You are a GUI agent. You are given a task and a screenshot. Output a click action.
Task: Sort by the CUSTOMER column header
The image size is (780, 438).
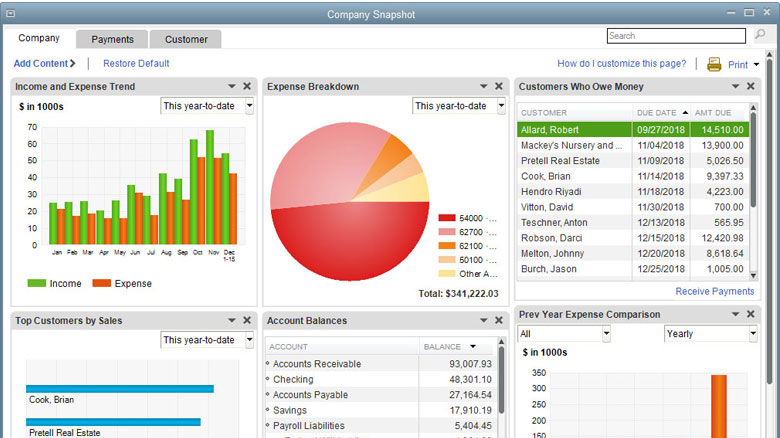tap(575, 113)
